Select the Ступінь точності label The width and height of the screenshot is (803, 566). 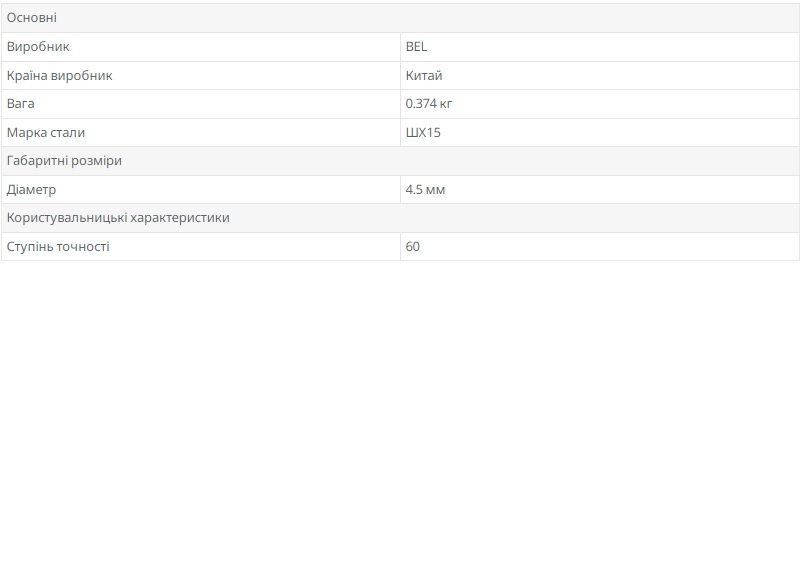[x=58, y=246]
